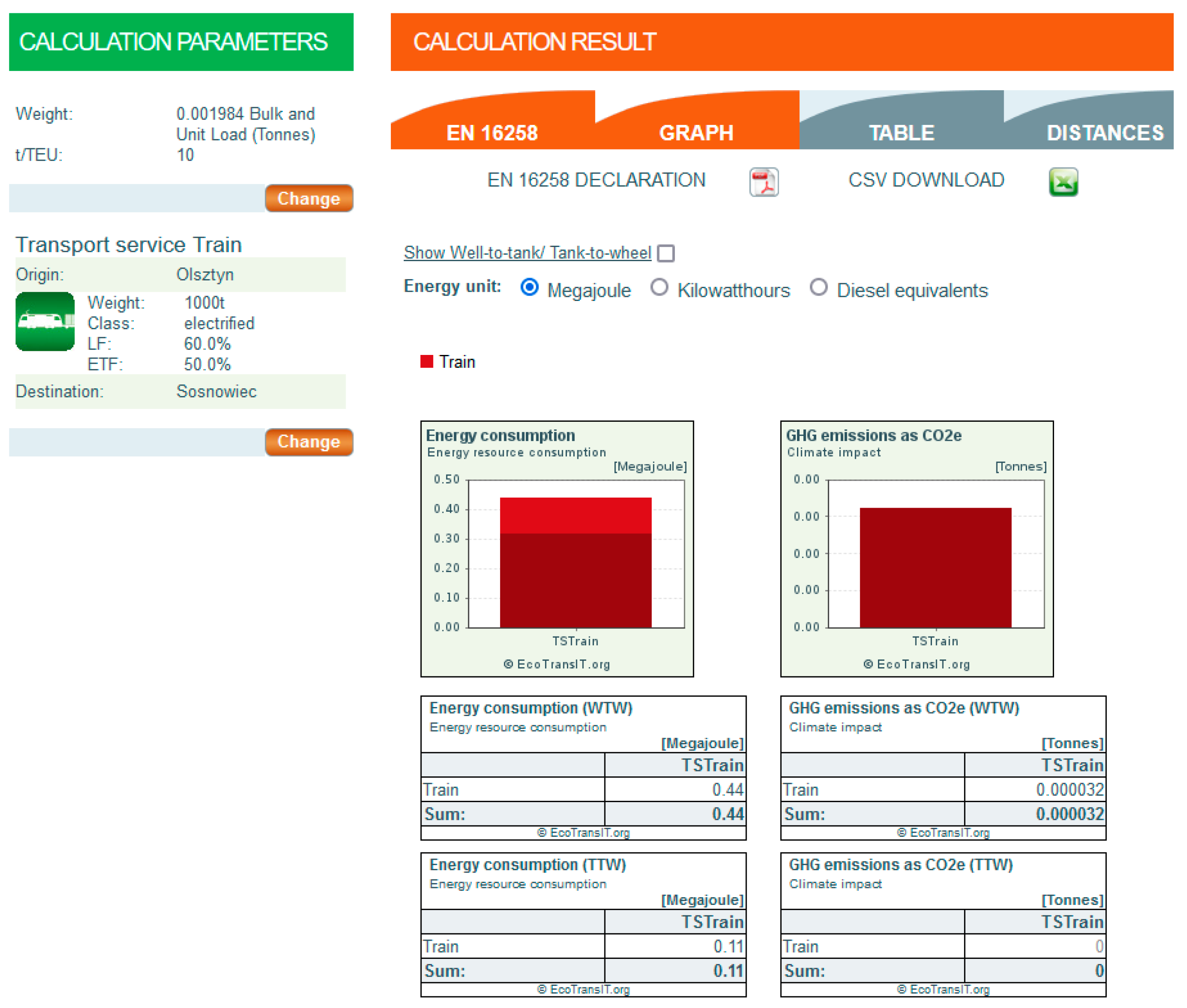Image resolution: width=1187 pixels, height=1008 pixels.
Task: Click the green electrified train icon
Action: click(x=45, y=321)
